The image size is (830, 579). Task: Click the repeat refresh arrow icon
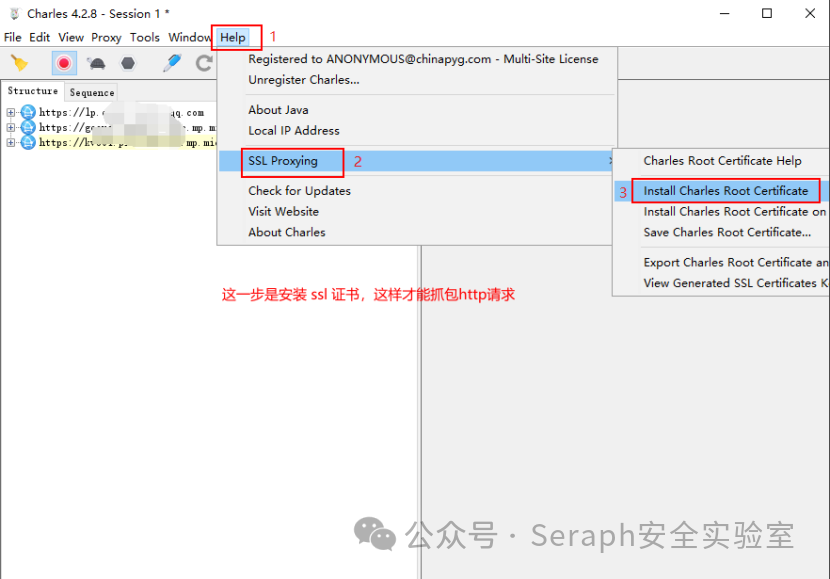pyautogui.click(x=204, y=64)
